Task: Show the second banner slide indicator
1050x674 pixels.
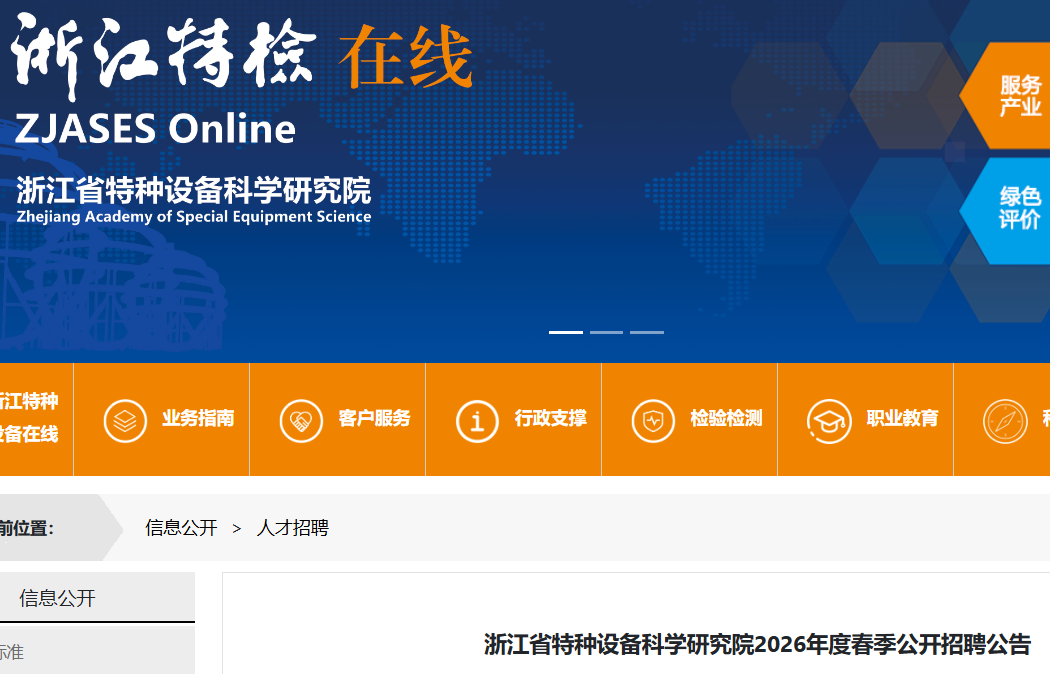Action: [607, 332]
